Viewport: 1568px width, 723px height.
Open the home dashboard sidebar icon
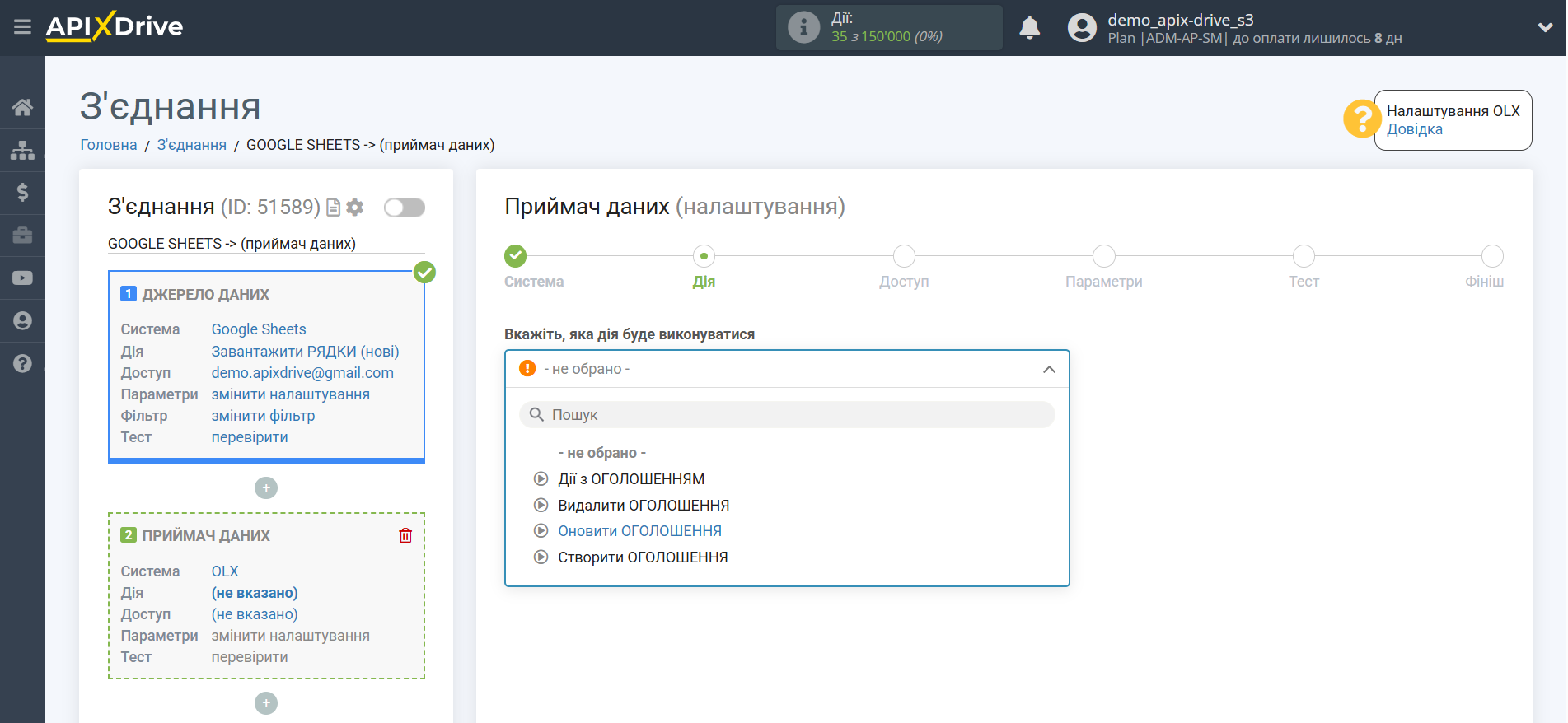pyautogui.click(x=22, y=107)
